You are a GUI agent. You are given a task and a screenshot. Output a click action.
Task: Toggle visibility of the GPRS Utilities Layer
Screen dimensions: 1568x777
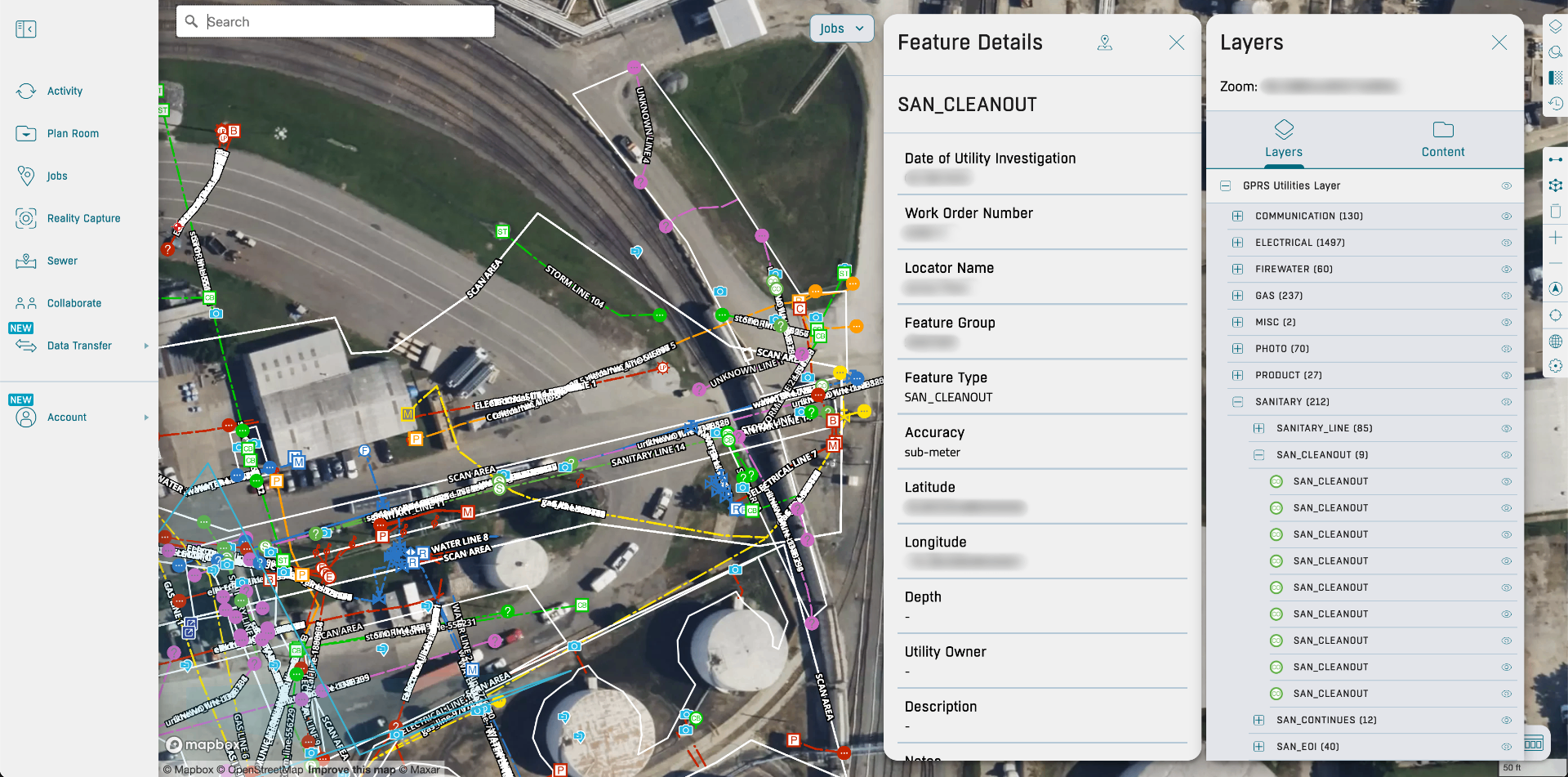[1507, 185]
